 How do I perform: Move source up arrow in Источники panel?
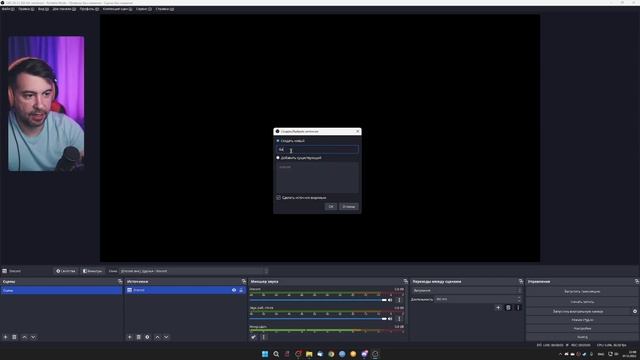point(158,337)
